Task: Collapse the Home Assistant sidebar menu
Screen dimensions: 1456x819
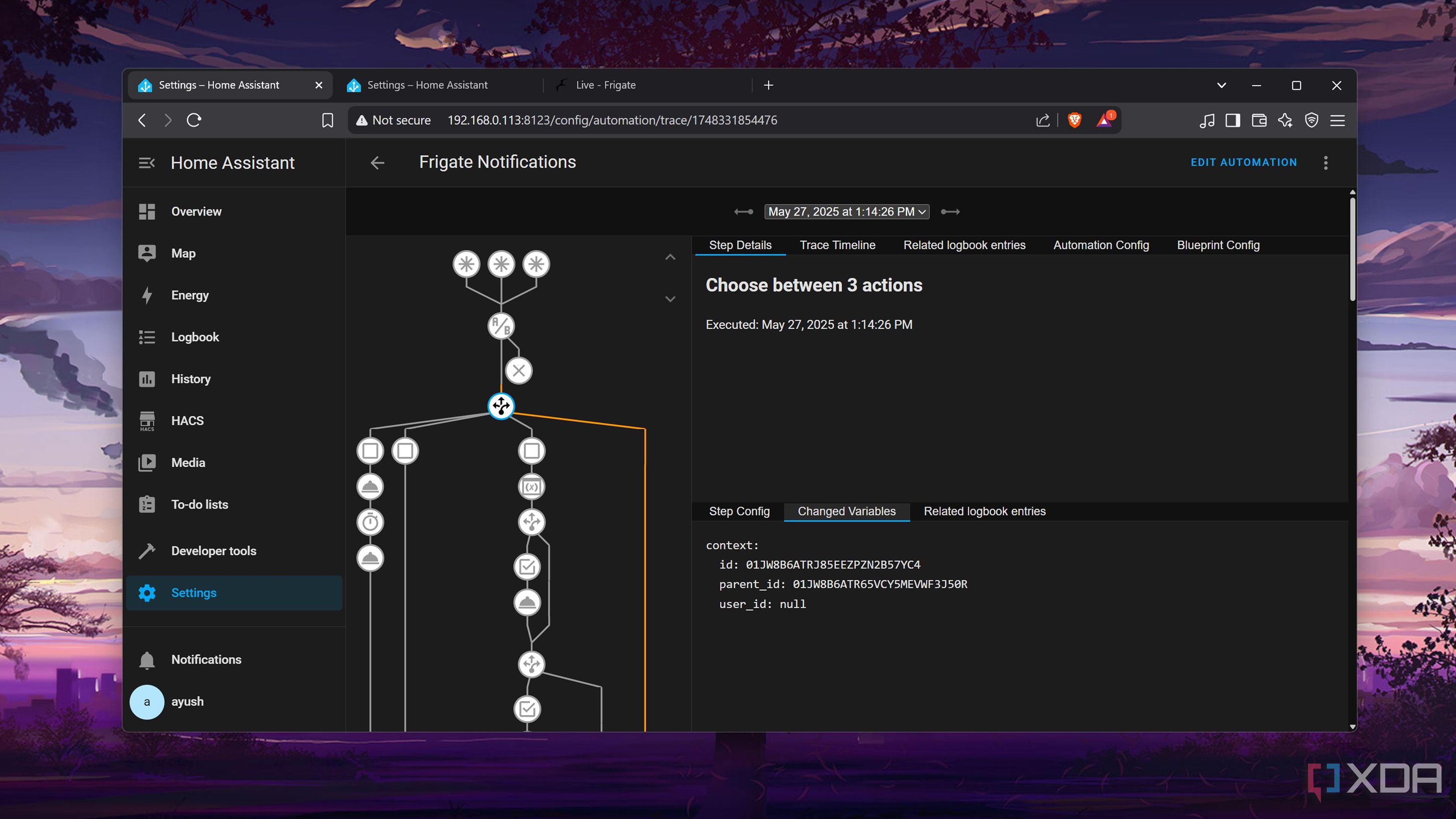Action: pos(146,163)
